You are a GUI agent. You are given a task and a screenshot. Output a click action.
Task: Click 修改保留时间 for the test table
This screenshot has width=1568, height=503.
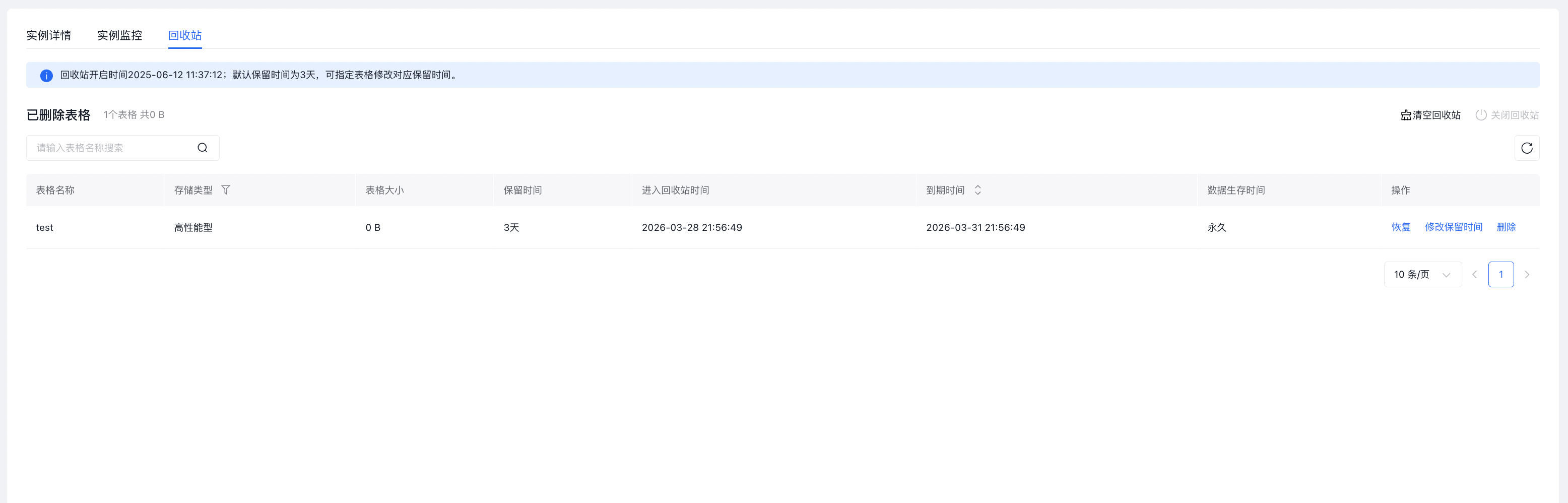[x=1453, y=227]
